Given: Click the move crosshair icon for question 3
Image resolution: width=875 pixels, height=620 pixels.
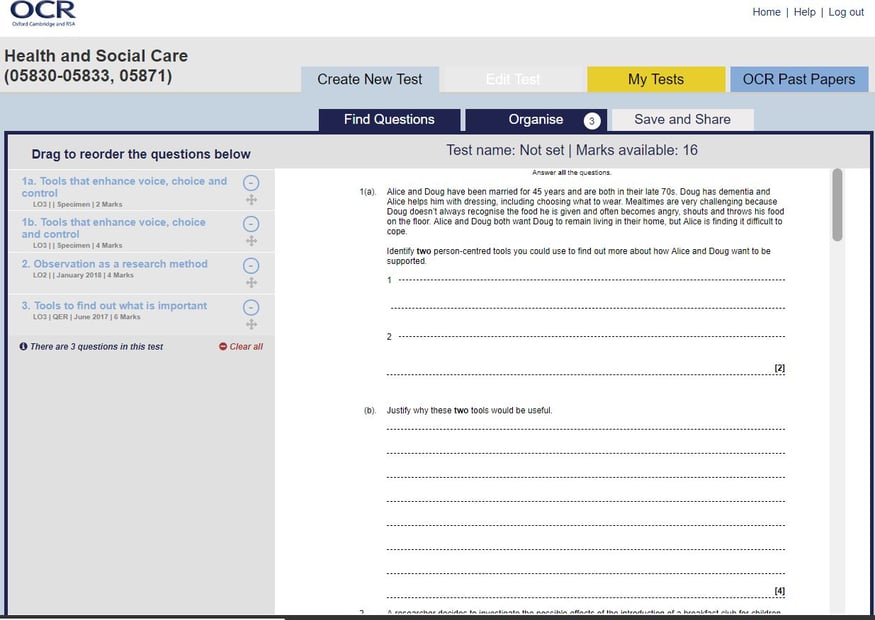Looking at the screenshot, I should (x=250, y=322).
